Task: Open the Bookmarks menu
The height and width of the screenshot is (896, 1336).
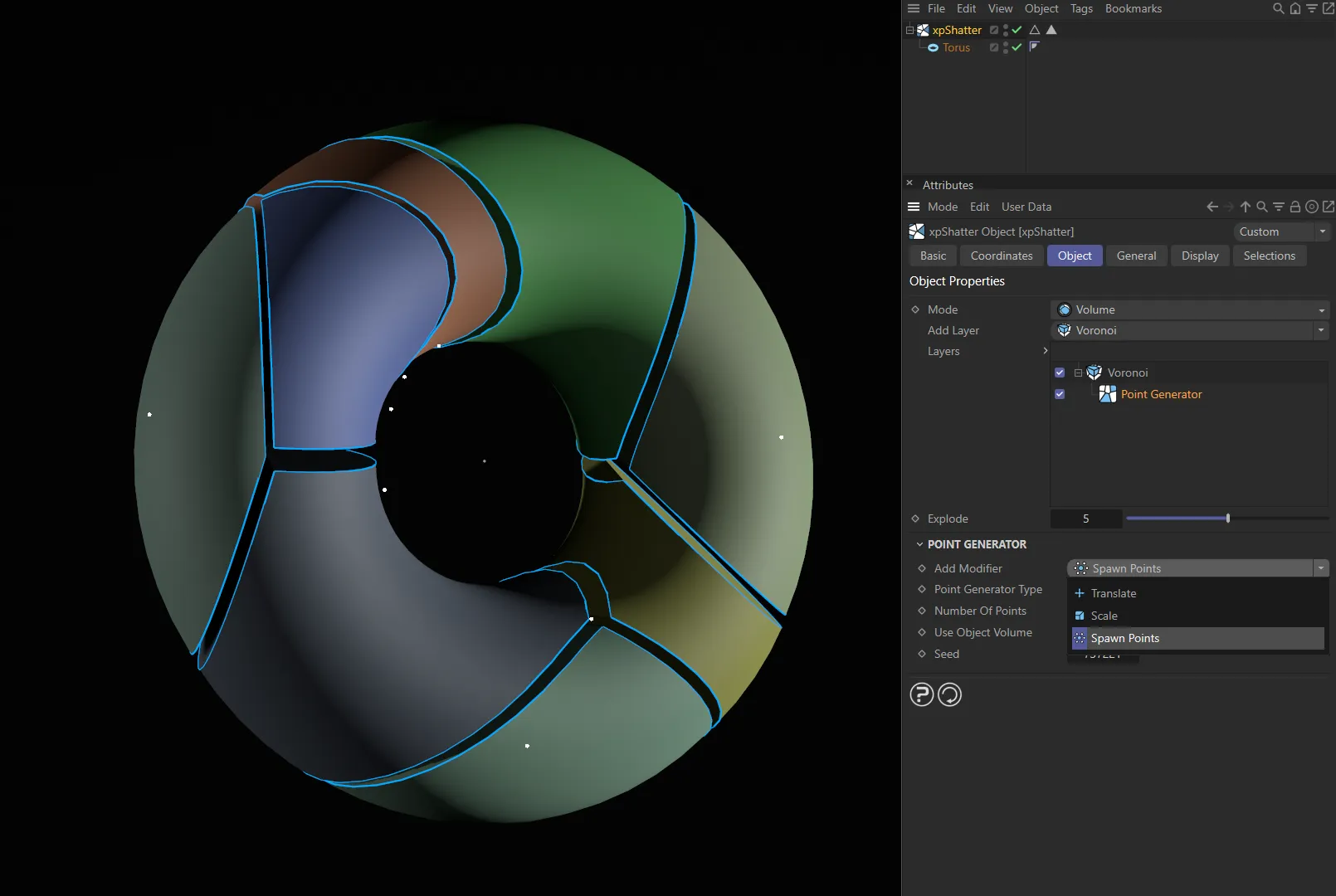Action: tap(1134, 8)
